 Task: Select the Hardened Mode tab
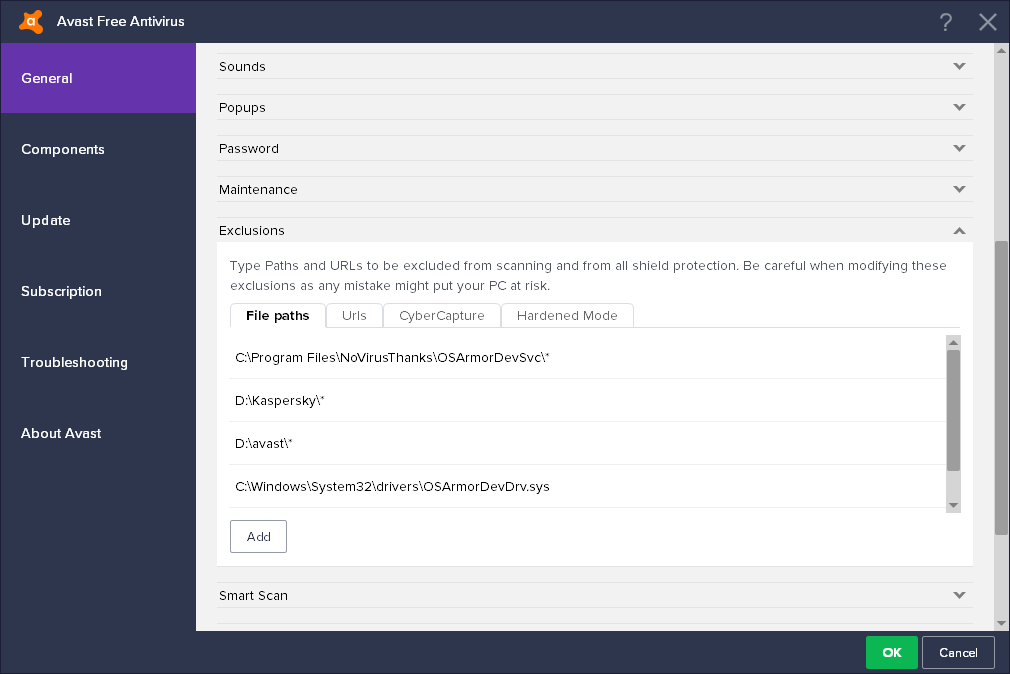click(567, 316)
